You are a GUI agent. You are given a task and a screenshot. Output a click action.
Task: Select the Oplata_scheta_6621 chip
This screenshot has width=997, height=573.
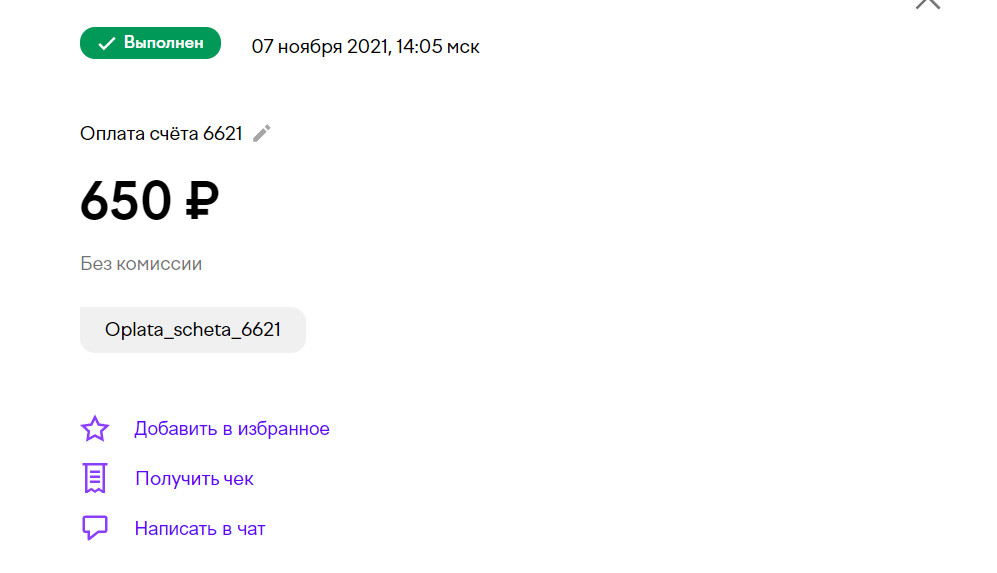[193, 330]
